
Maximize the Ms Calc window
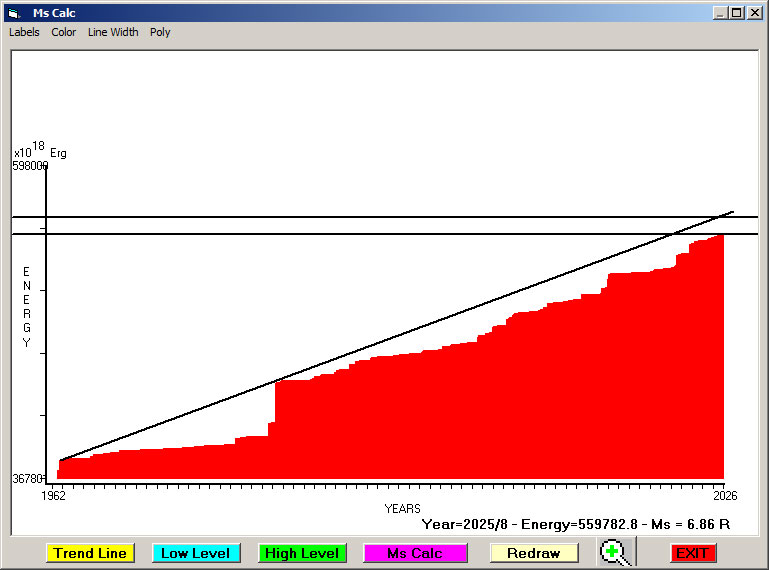[x=737, y=13]
